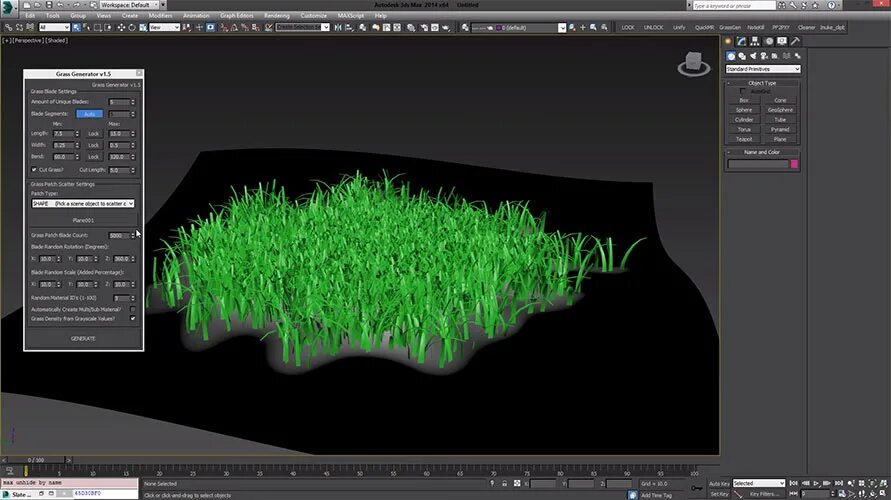Uncheck Grass Density from Grayscale Values
Viewport: 891px width, 500px height.
pyautogui.click(x=132, y=319)
